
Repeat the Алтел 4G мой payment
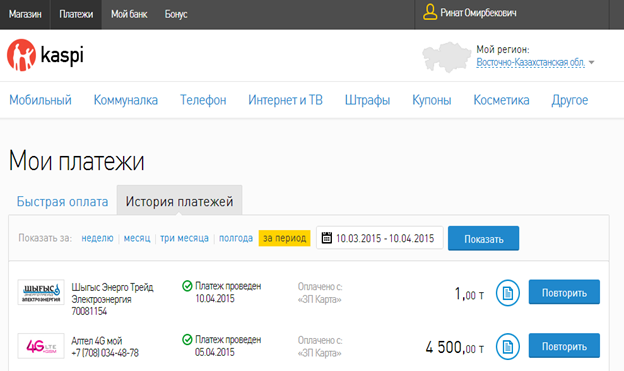coord(564,346)
